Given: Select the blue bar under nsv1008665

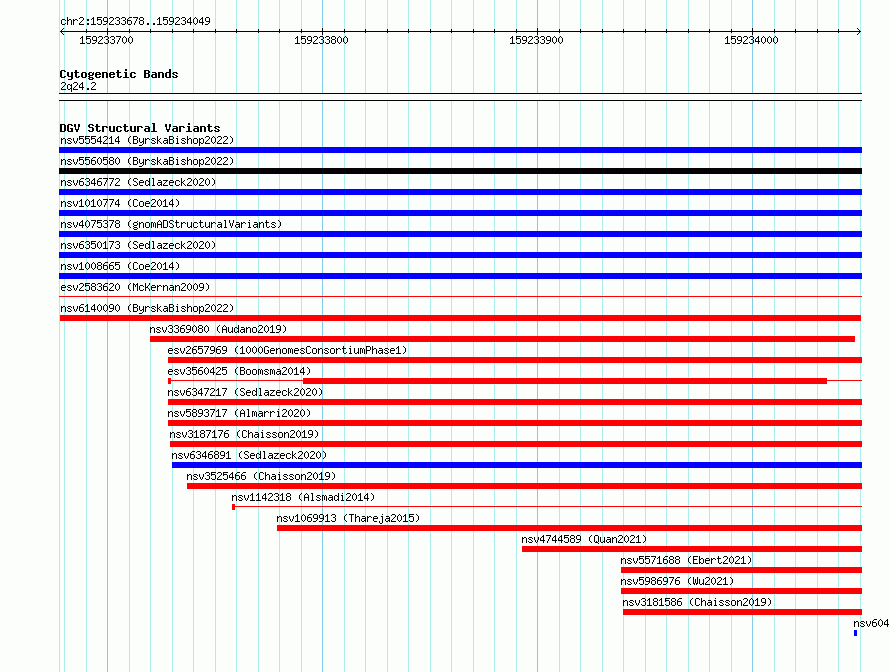Looking at the screenshot, I should click(x=460, y=276).
